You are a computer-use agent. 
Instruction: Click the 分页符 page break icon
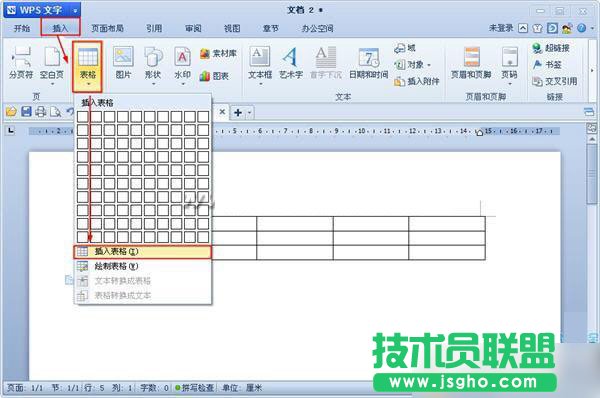pos(21,62)
